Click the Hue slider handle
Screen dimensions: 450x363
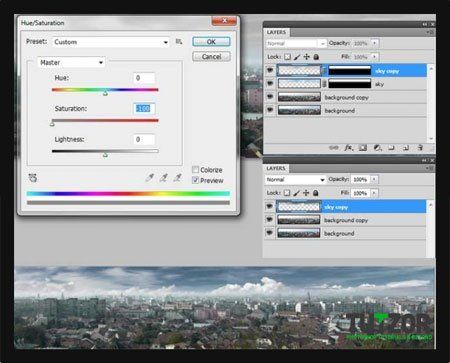105,93
